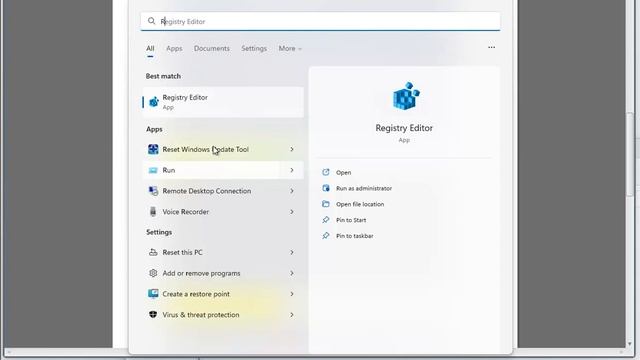Choose Open file location
The width and height of the screenshot is (640, 360).
(x=360, y=204)
